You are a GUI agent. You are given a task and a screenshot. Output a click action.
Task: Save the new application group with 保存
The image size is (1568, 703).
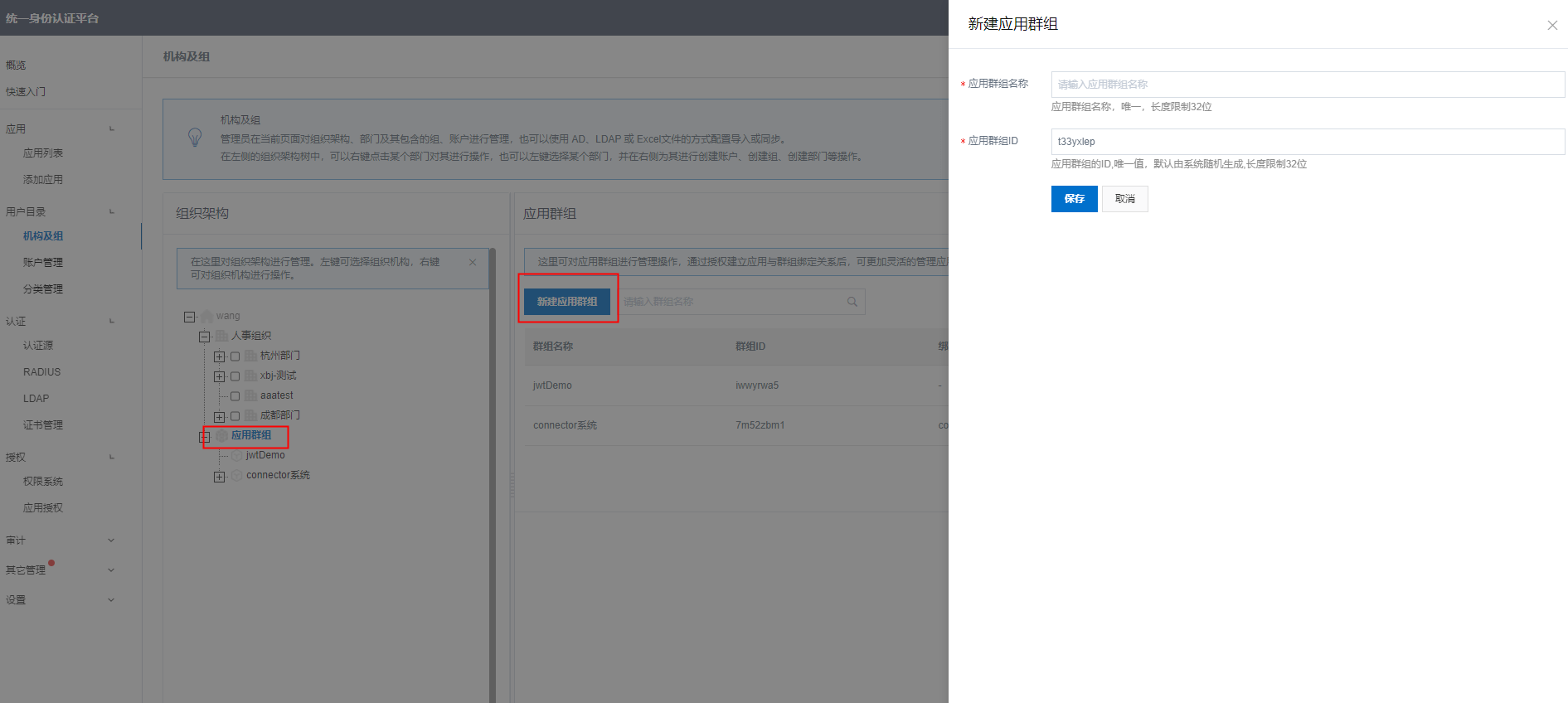click(x=1074, y=199)
